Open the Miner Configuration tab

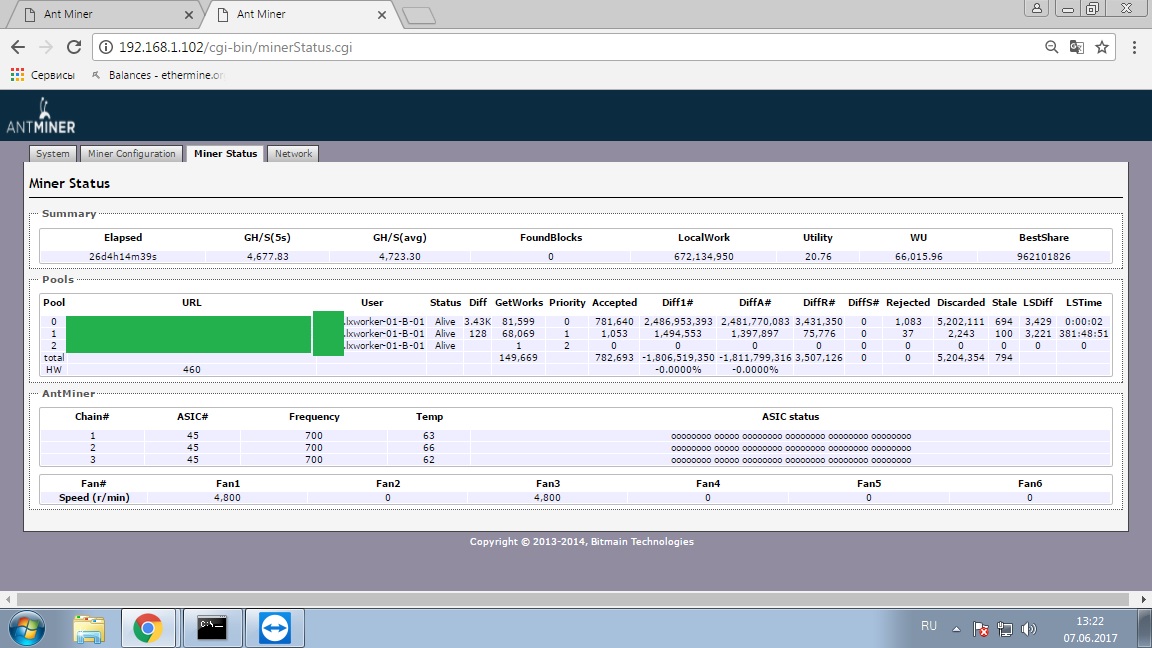[132, 154]
